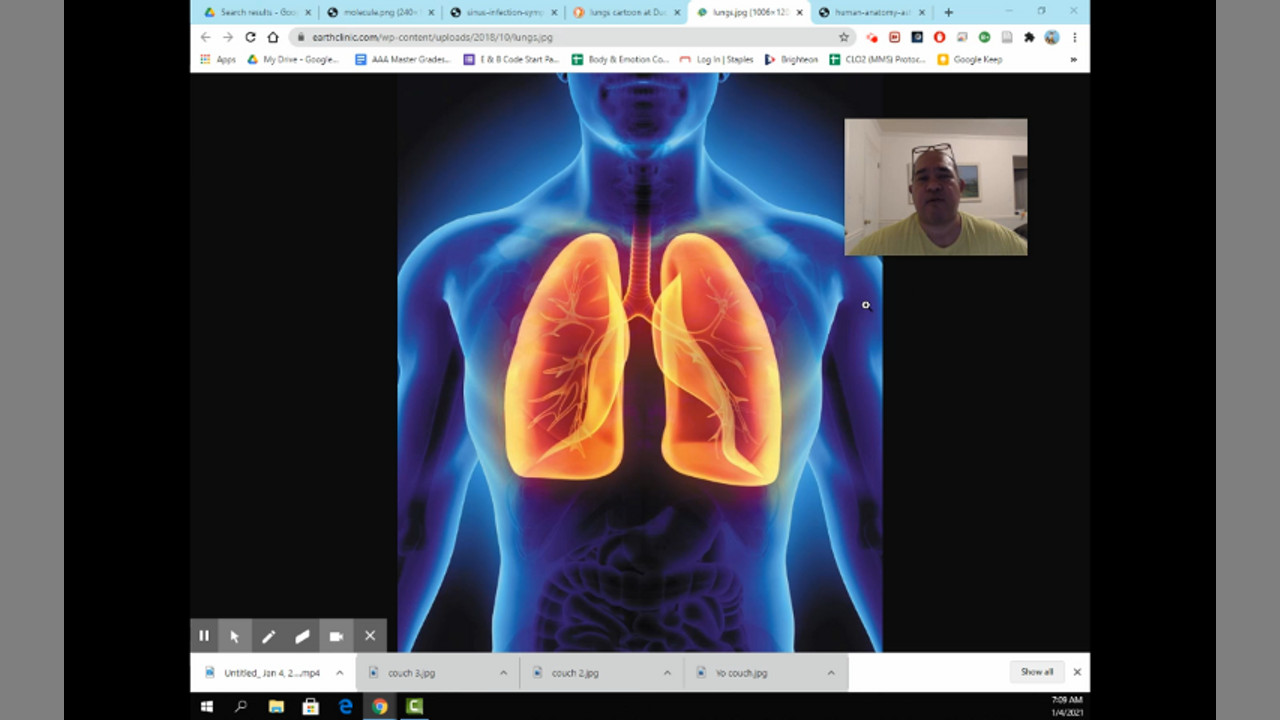The height and width of the screenshot is (720, 1280).
Task: Click Show all downloads button
Action: (1036, 672)
